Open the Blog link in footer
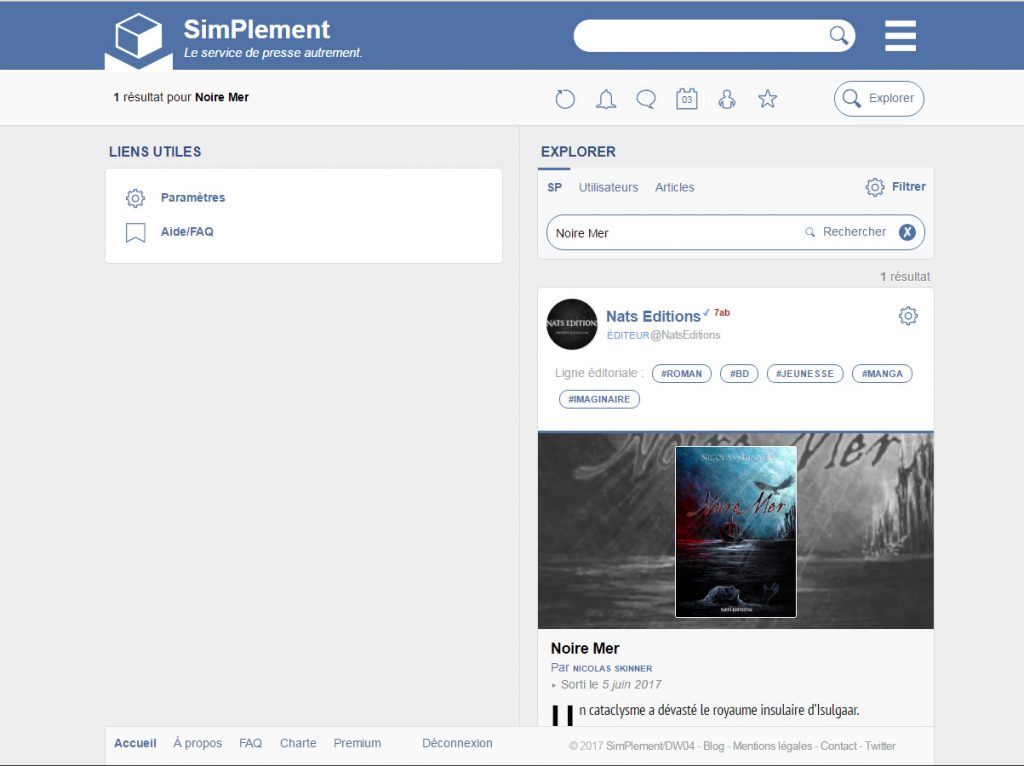The height and width of the screenshot is (766, 1024). tap(713, 746)
